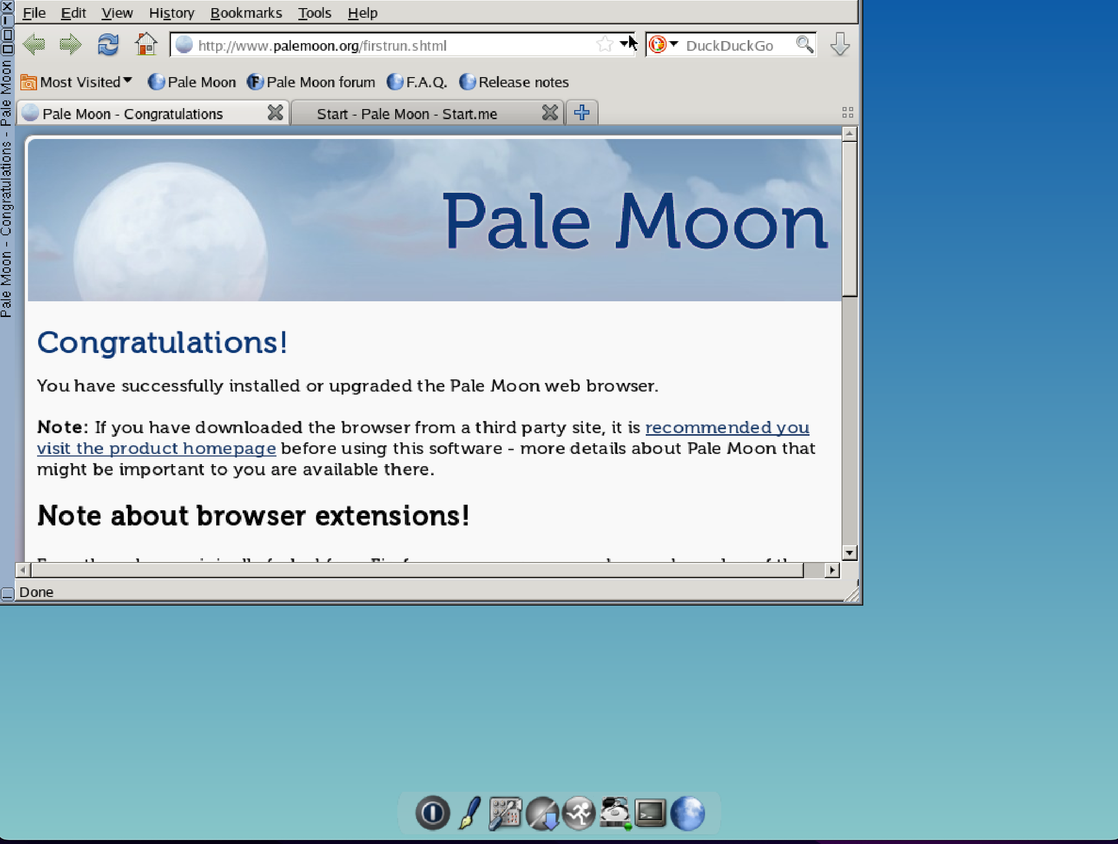Open the Edit menu

click(73, 13)
